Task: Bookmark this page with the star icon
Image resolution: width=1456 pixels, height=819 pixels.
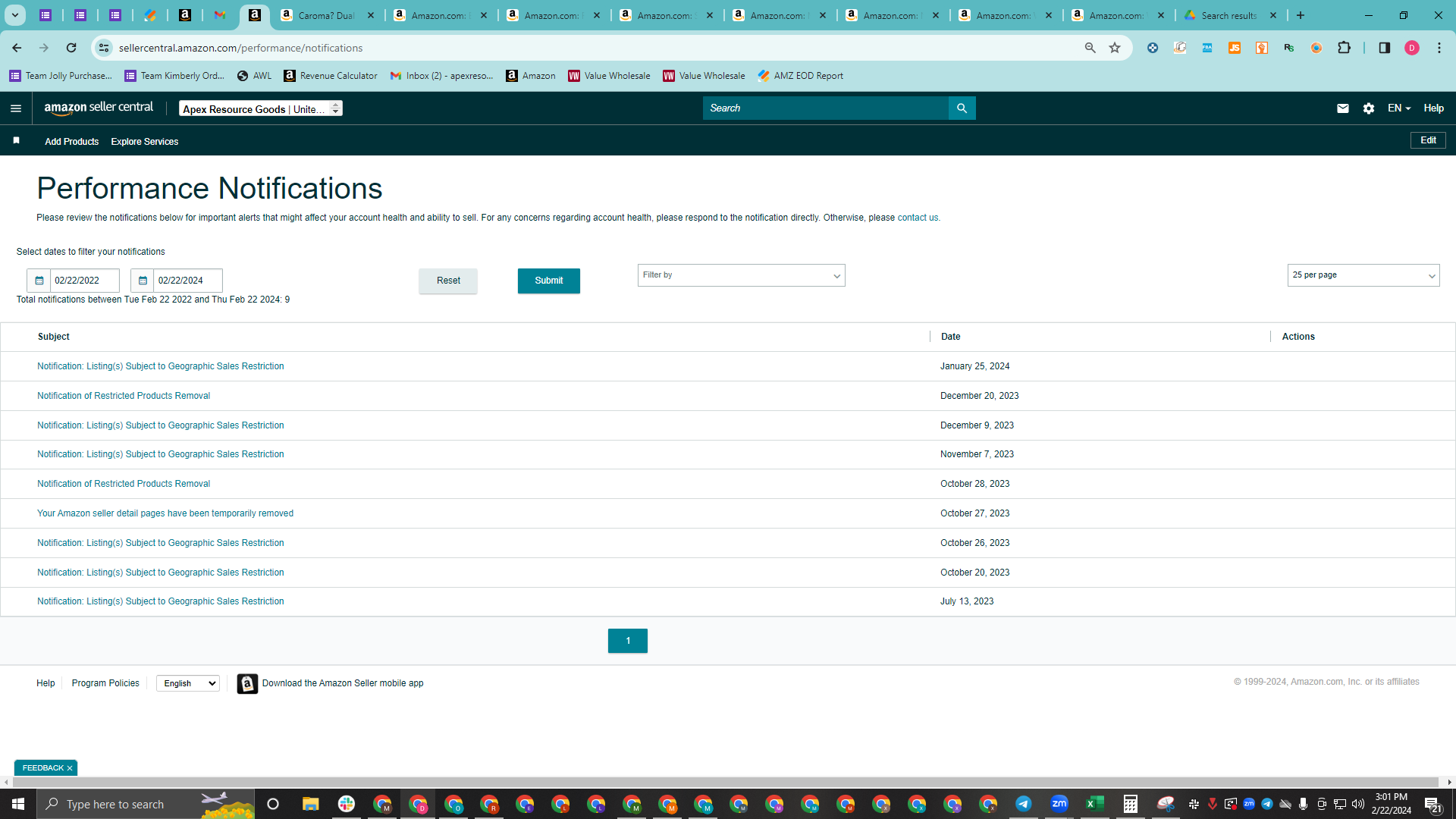Action: [1115, 48]
